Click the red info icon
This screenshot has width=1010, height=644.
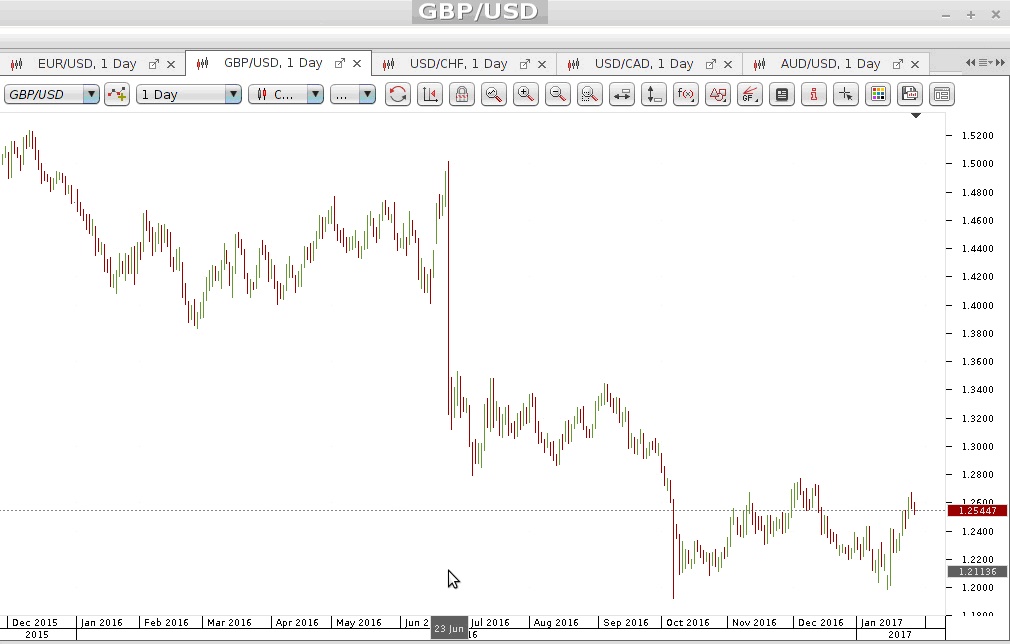coord(814,94)
